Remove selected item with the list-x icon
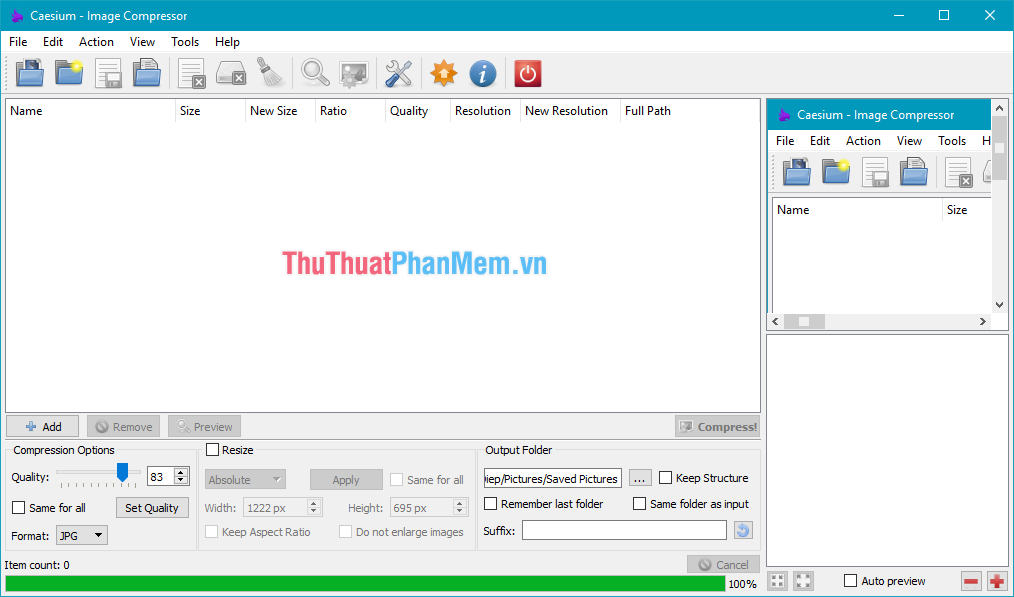This screenshot has height=597, width=1014. coord(190,72)
